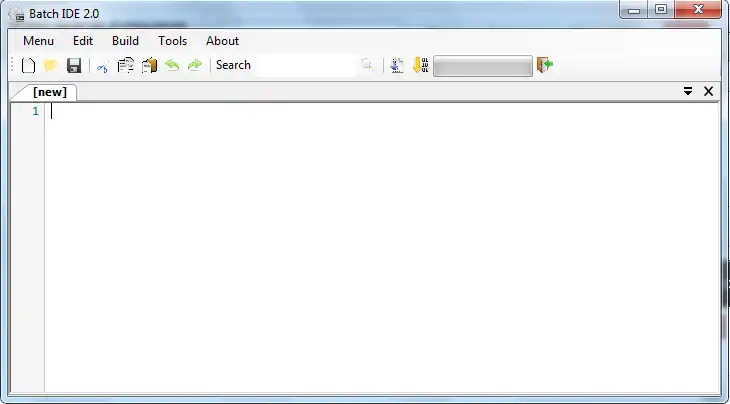The width and height of the screenshot is (730, 404).
Task: Redo with the green right arrow
Action: click(195, 65)
